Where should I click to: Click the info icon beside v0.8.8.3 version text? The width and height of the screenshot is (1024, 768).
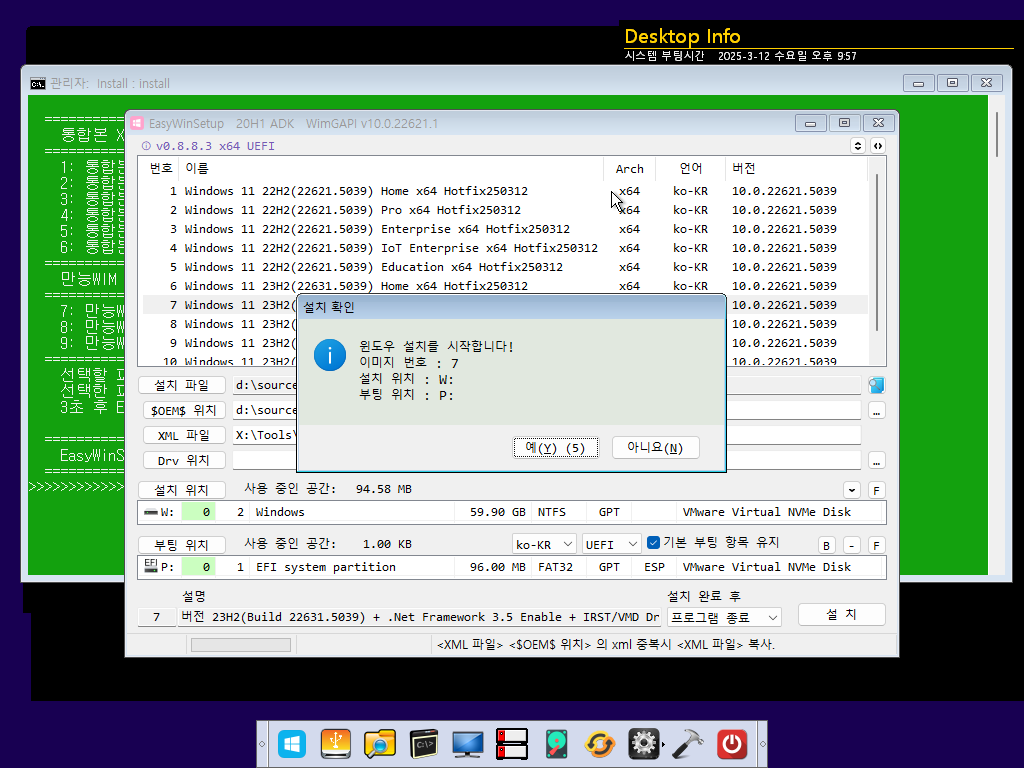(x=146, y=146)
